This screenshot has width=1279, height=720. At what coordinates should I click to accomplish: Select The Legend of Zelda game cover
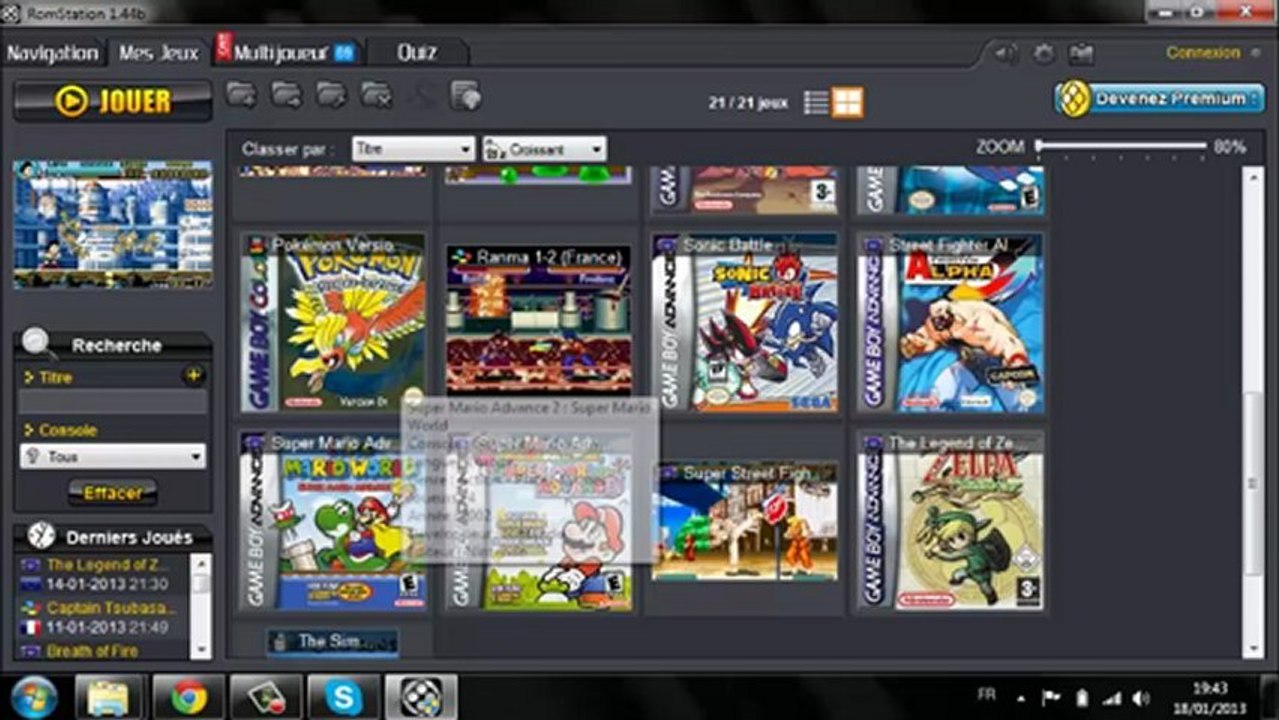pos(952,521)
